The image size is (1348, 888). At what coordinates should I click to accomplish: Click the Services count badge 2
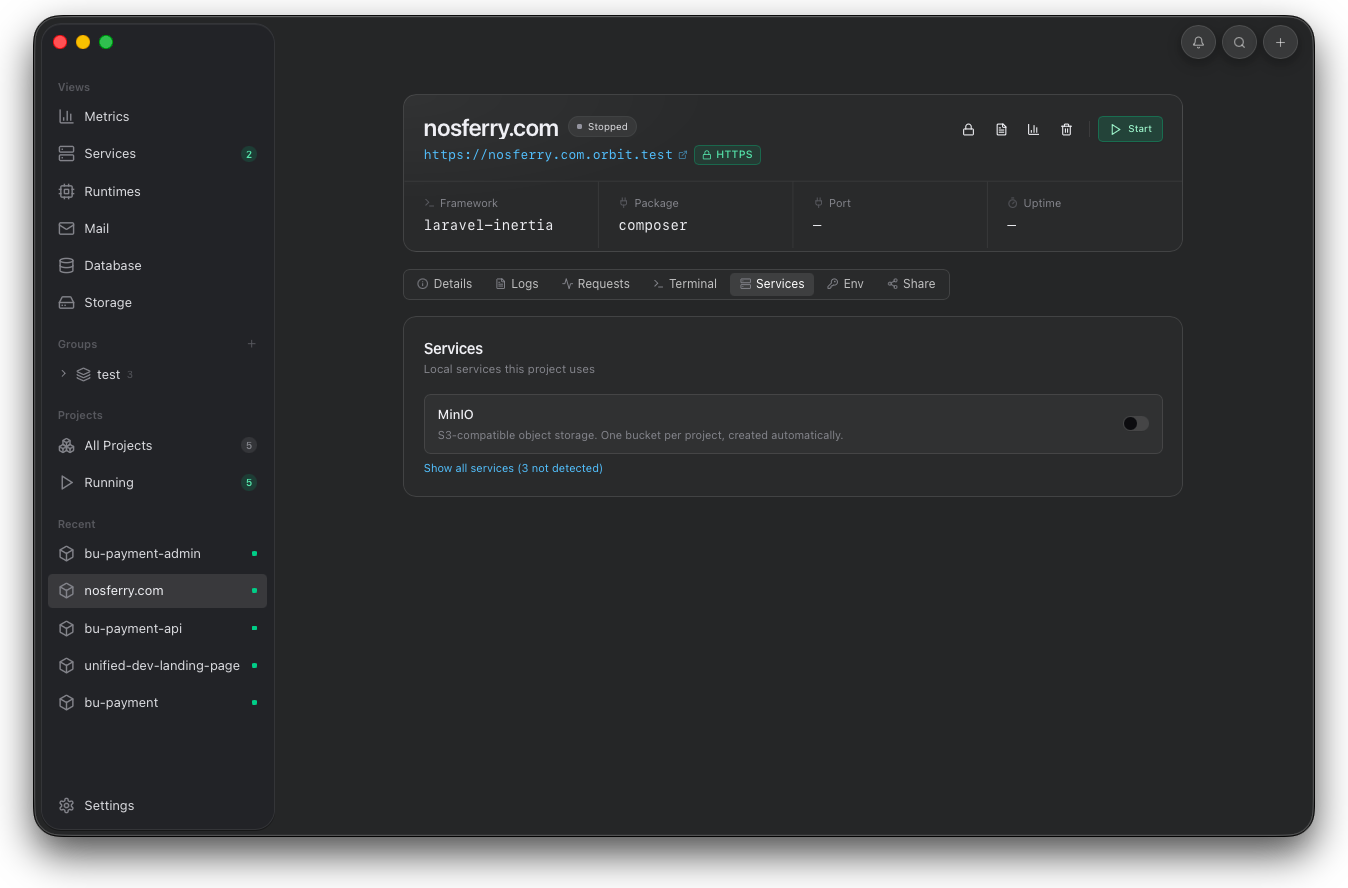pos(249,154)
